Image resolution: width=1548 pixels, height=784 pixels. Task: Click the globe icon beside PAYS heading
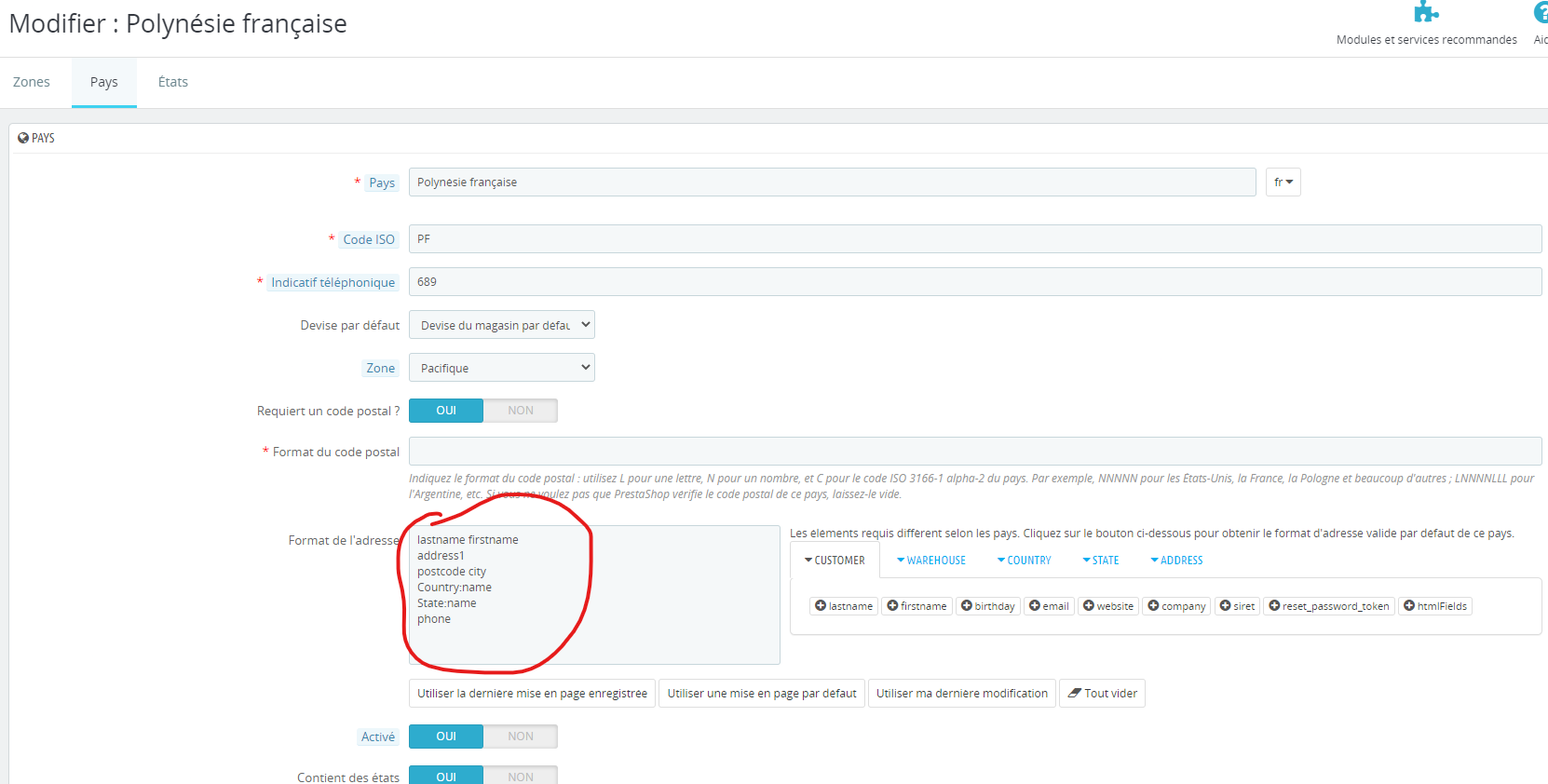[x=23, y=138]
